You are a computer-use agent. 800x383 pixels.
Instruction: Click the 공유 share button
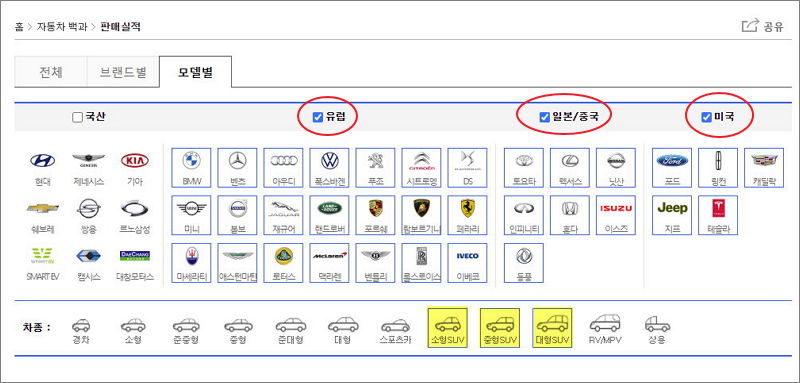click(x=762, y=27)
